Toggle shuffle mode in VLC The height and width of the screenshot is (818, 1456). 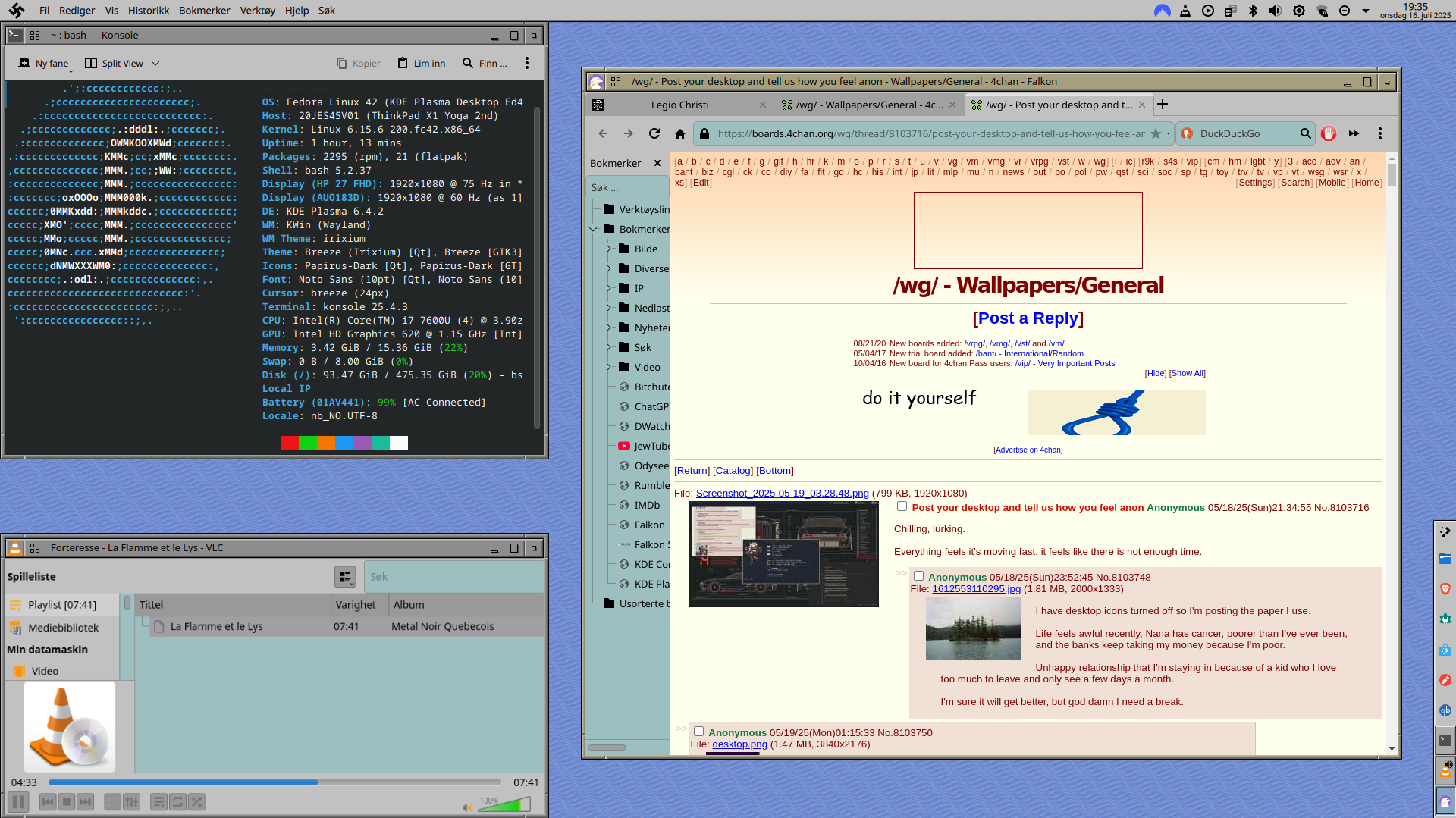[x=196, y=802]
